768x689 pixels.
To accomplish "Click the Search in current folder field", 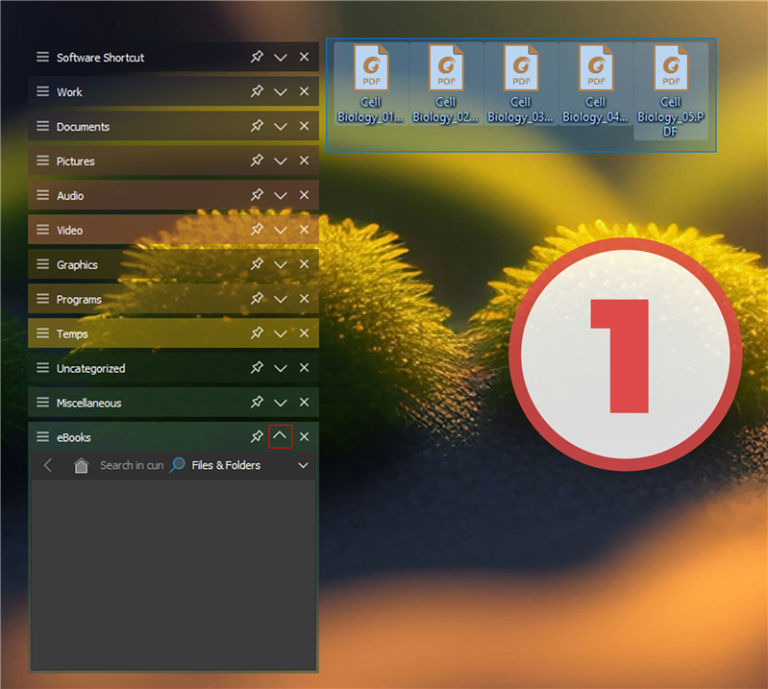I will (x=132, y=465).
